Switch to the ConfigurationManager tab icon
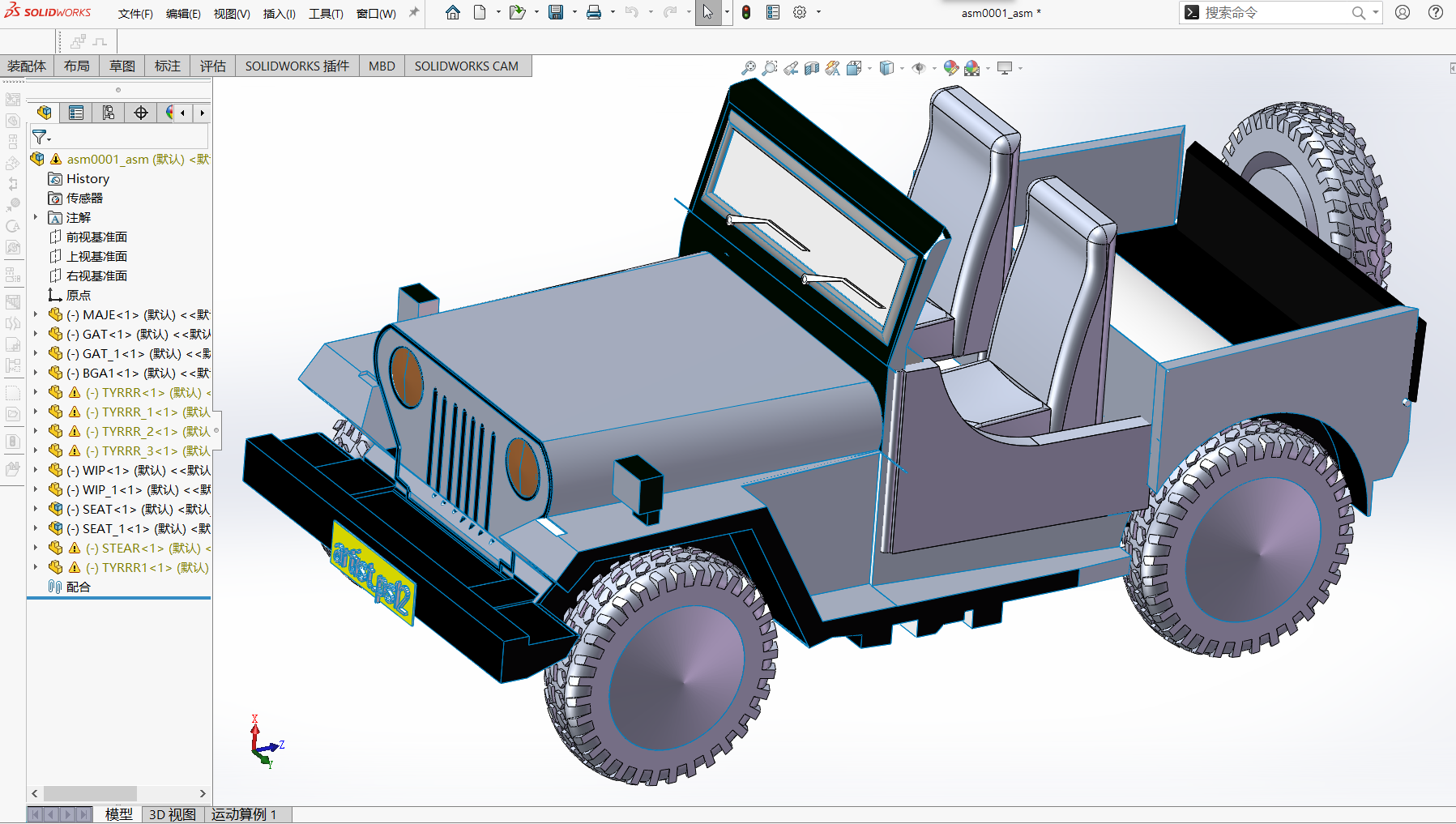 (109, 113)
